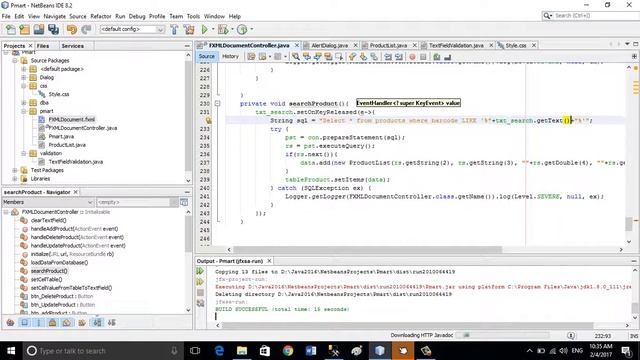This screenshot has height=360, width=640.
Task: Open the Refactor menu
Action: coord(100,16)
